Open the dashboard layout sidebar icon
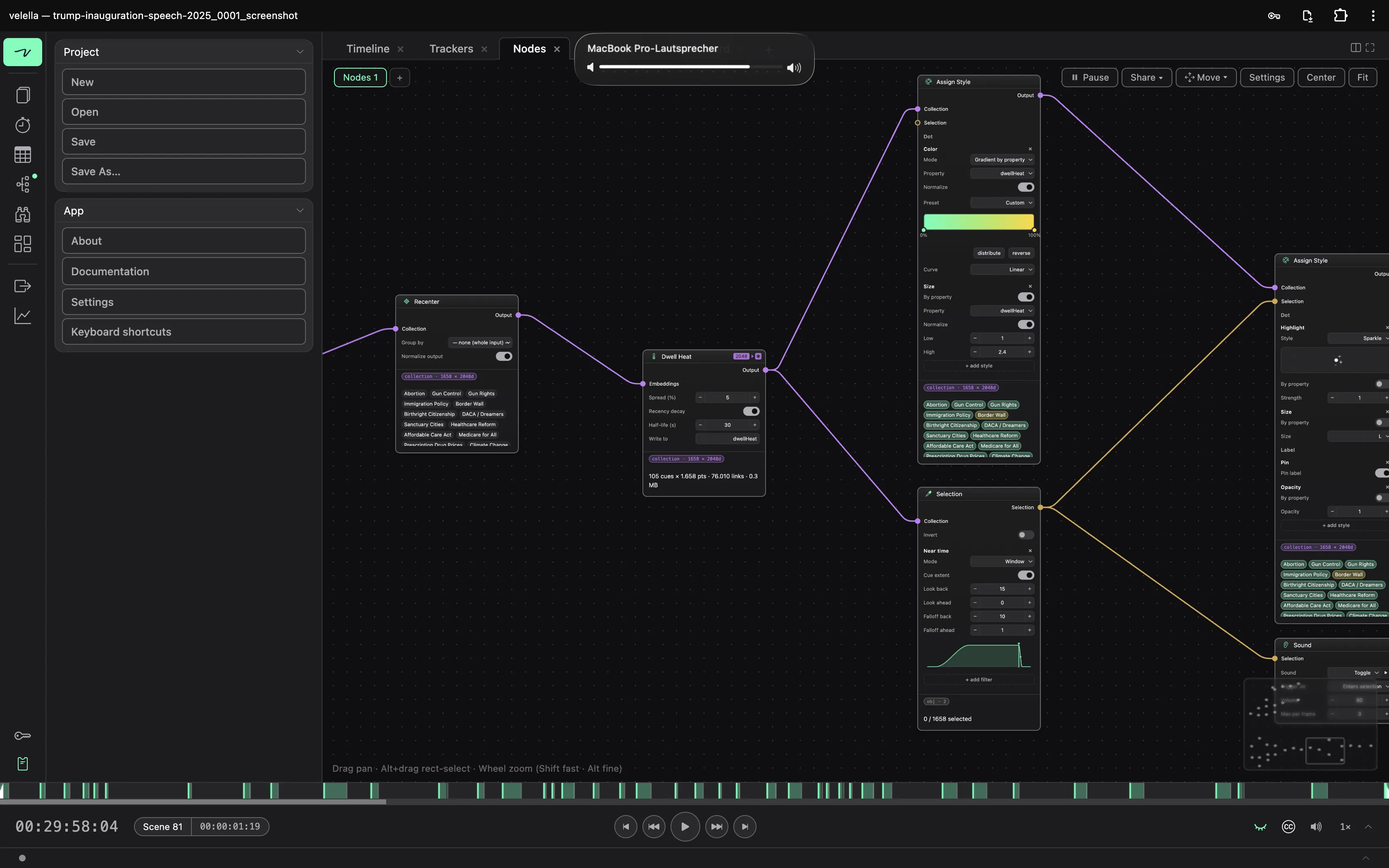The width and height of the screenshot is (1389, 868). coord(22,244)
